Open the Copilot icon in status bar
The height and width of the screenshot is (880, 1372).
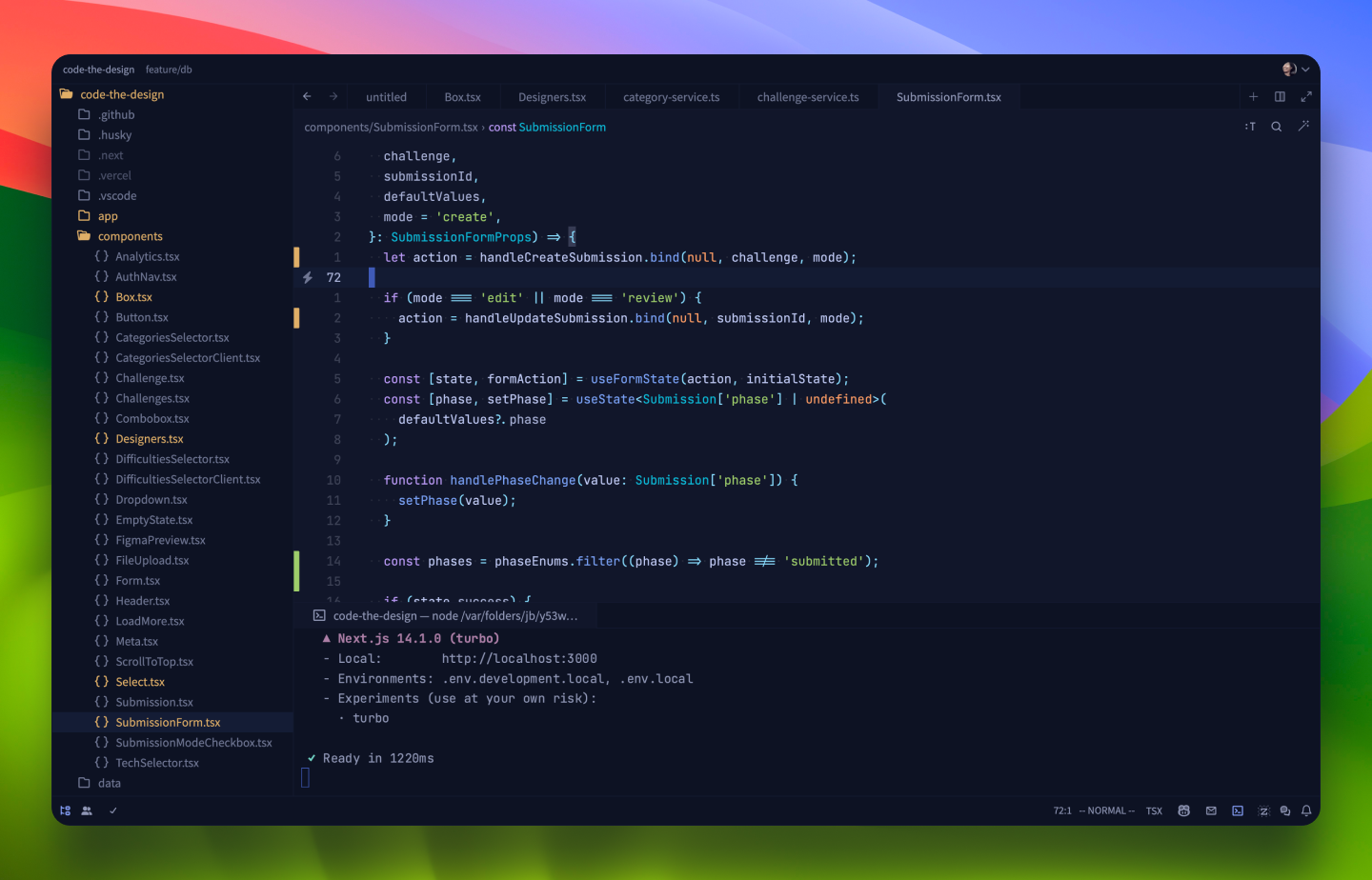pyautogui.click(x=1183, y=810)
